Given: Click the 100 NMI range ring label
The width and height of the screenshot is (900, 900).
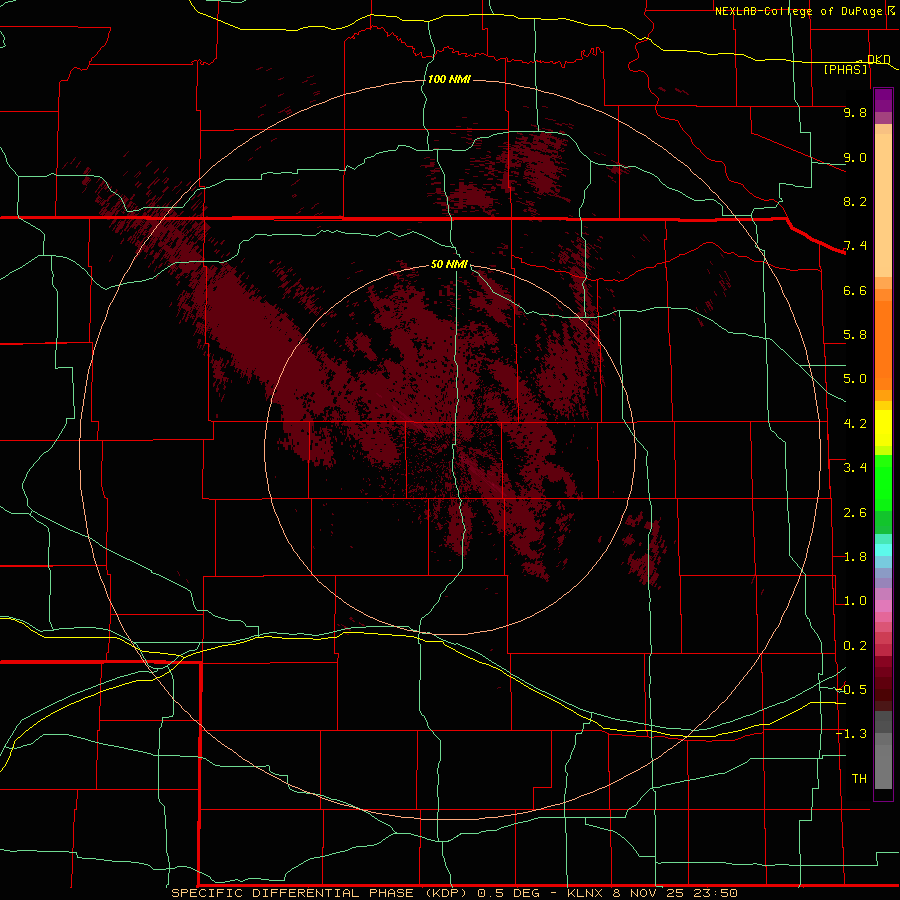Looking at the screenshot, I should [x=449, y=79].
